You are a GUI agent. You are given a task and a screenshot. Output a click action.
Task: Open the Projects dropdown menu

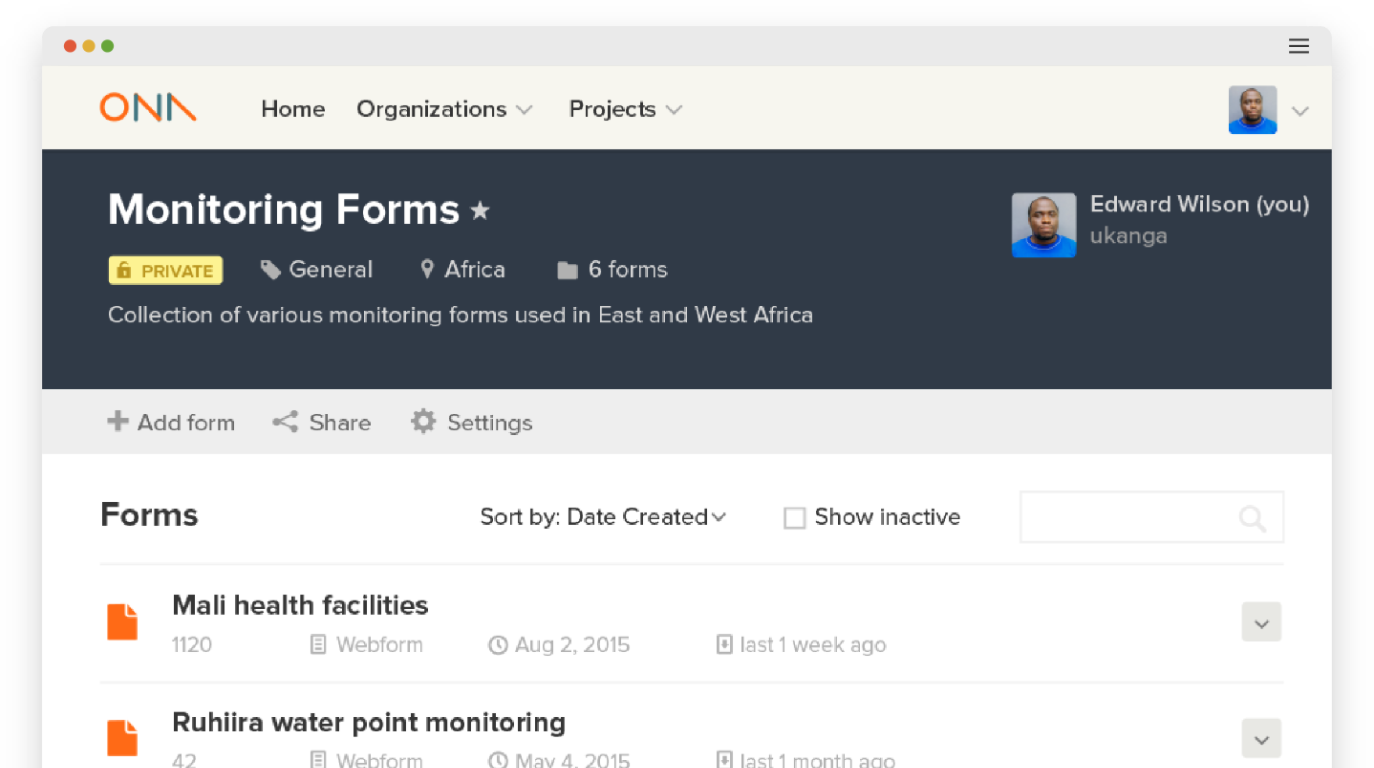click(x=625, y=109)
